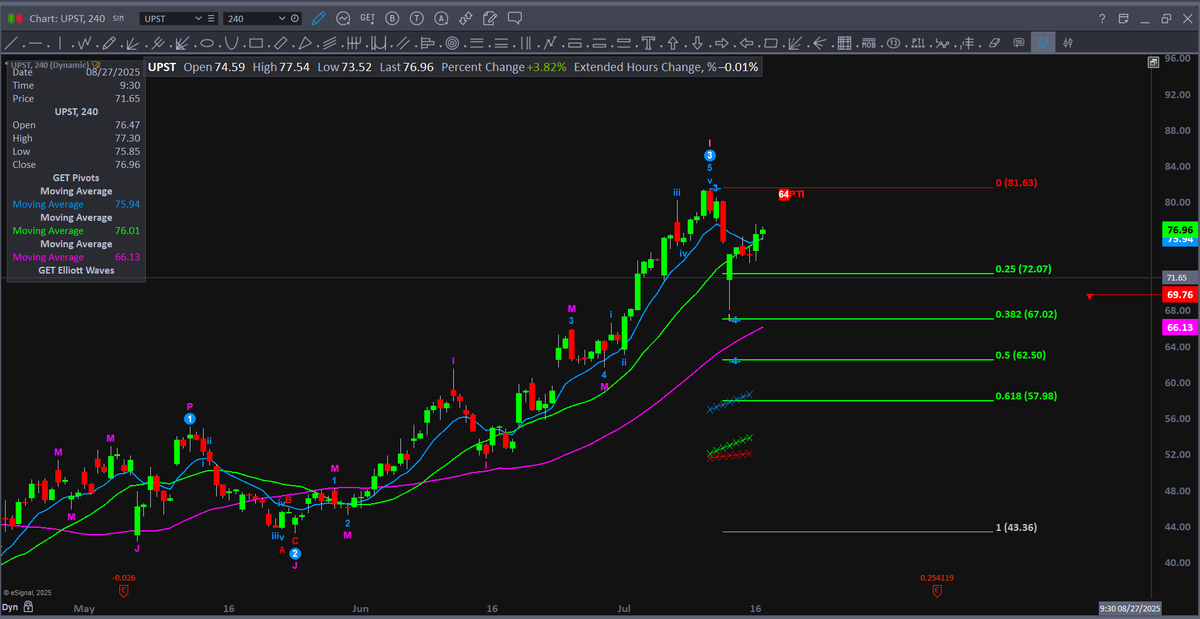Toggle the magnet snap mode
Image resolution: width=1200 pixels, height=619 pixels.
pos(1043,43)
